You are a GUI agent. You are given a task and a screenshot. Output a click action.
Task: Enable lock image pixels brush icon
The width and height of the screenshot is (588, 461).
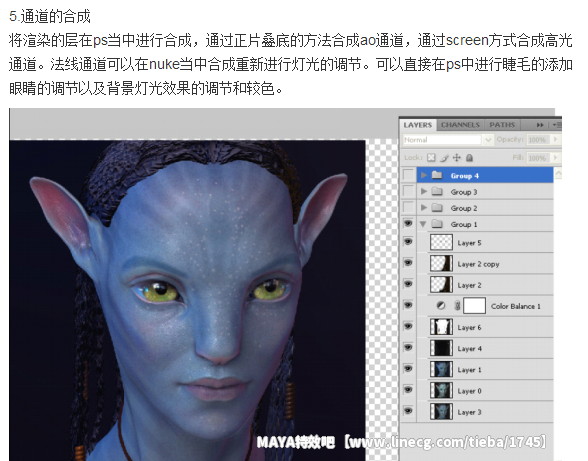click(x=444, y=158)
